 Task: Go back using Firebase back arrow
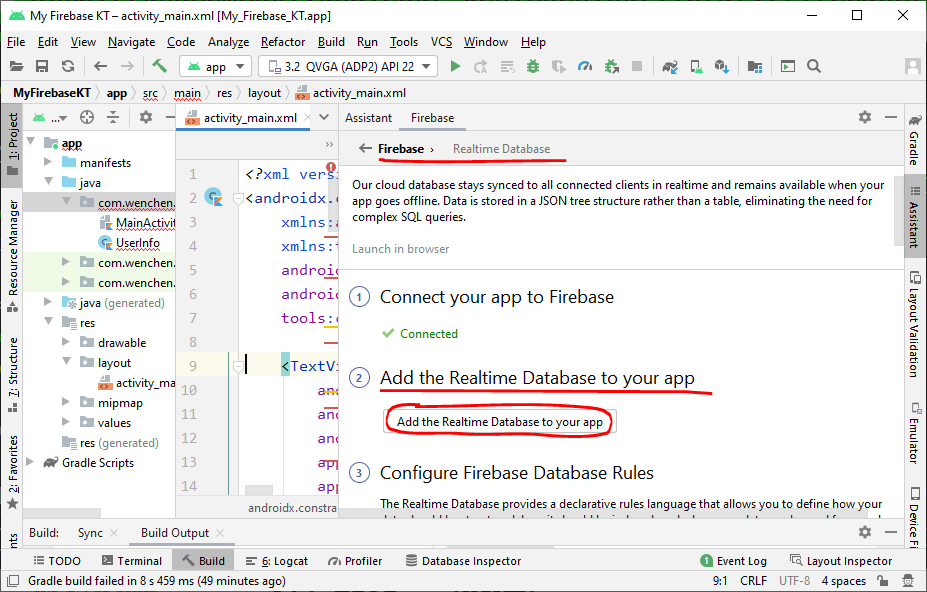[365, 149]
